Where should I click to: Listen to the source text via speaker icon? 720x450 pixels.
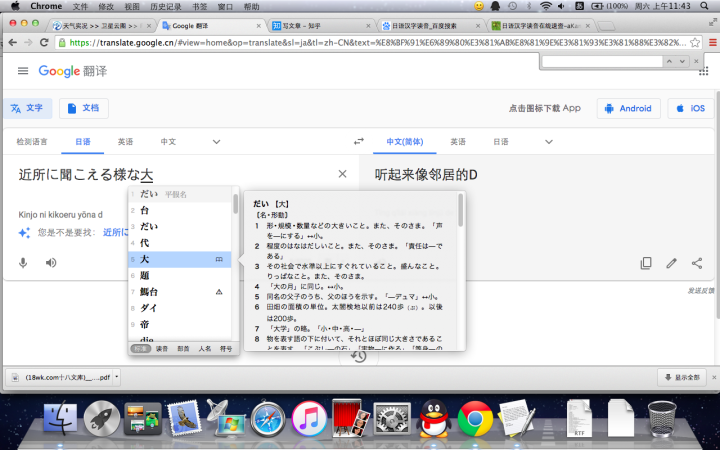pyautogui.click(x=51, y=263)
